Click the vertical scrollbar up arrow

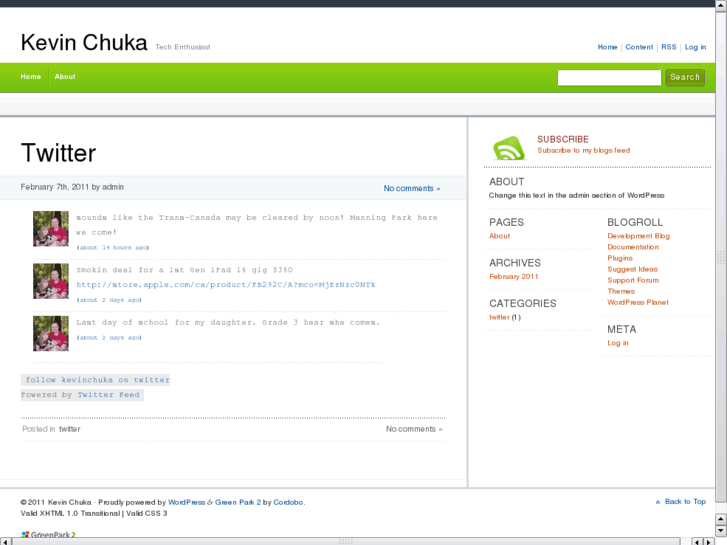click(x=721, y=4)
